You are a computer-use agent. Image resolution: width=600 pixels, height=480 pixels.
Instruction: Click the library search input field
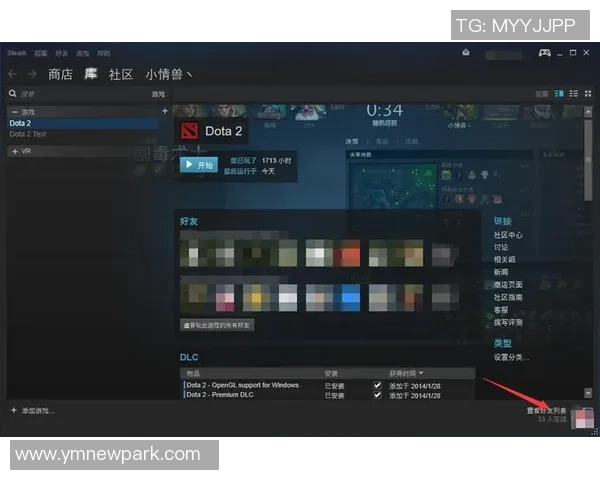tap(84, 94)
